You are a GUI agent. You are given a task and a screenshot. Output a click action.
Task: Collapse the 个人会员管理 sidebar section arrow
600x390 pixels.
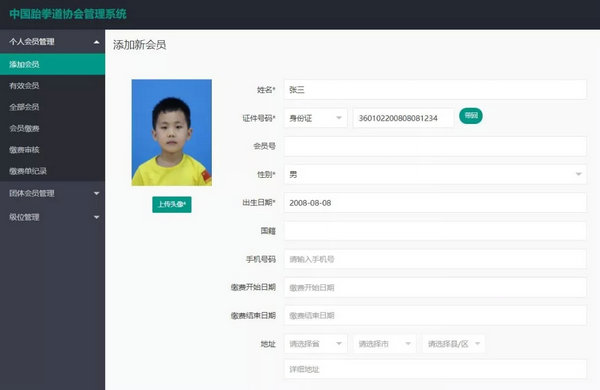(96, 42)
